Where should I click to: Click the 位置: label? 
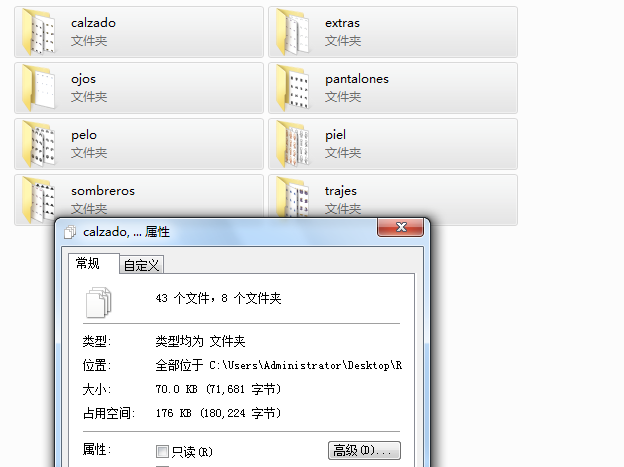[97, 365]
